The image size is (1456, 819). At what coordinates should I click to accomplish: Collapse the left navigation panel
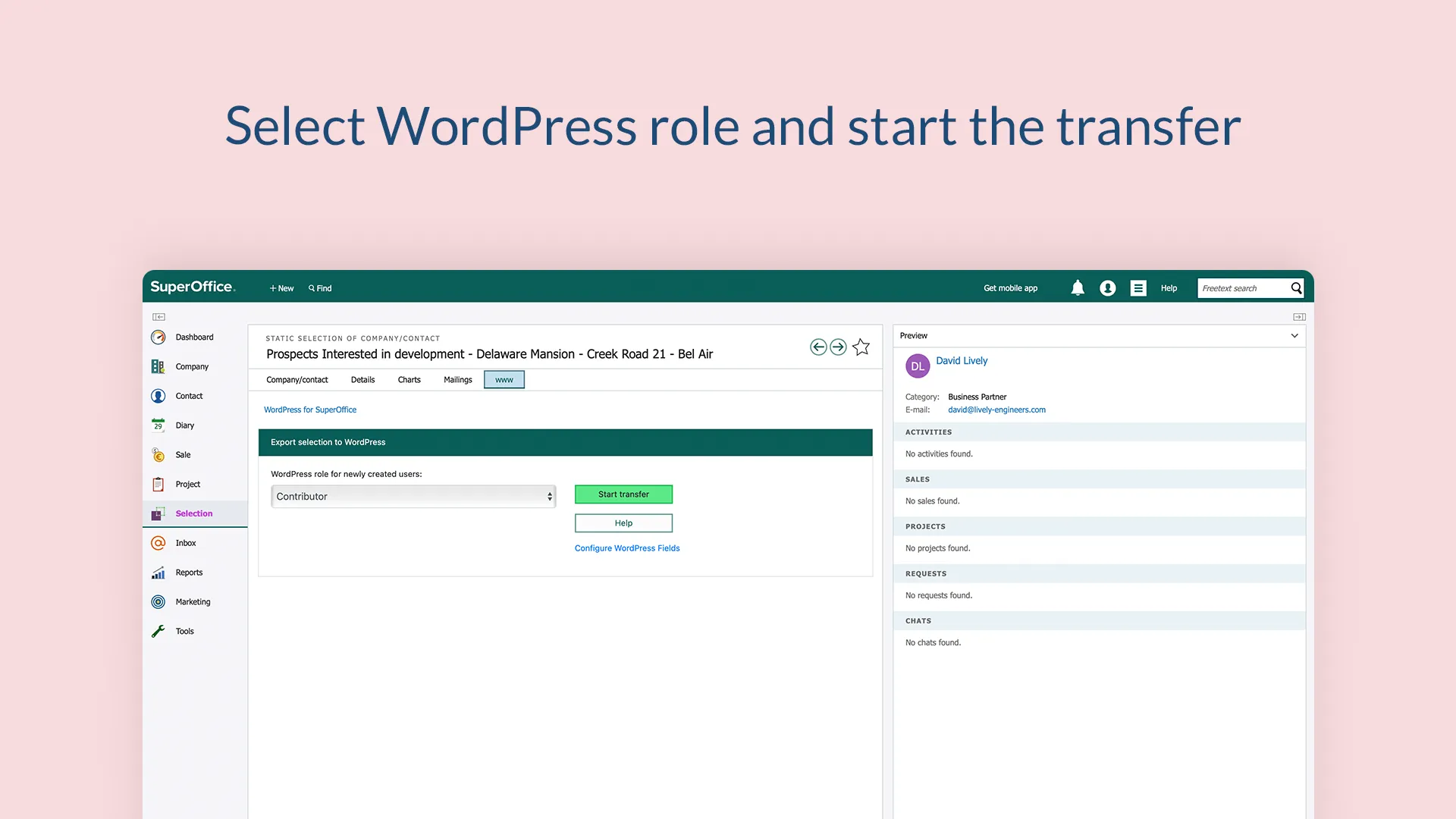(x=158, y=317)
